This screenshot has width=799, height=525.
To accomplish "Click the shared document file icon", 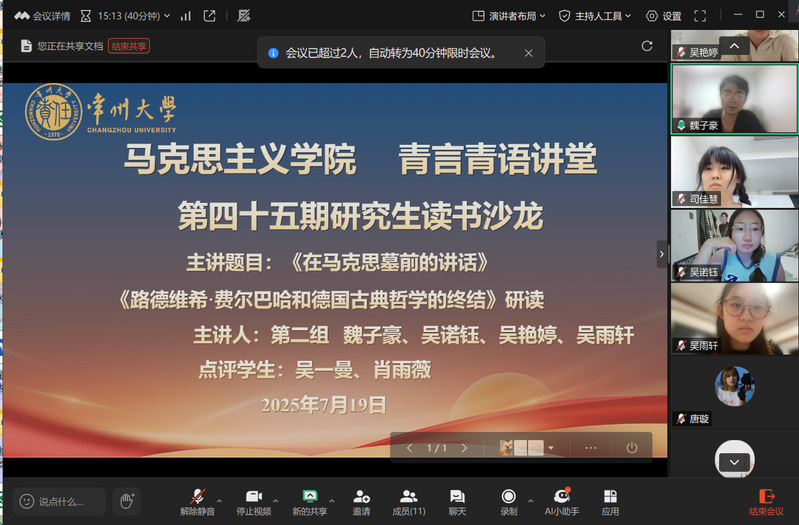I will pyautogui.click(x=26, y=46).
